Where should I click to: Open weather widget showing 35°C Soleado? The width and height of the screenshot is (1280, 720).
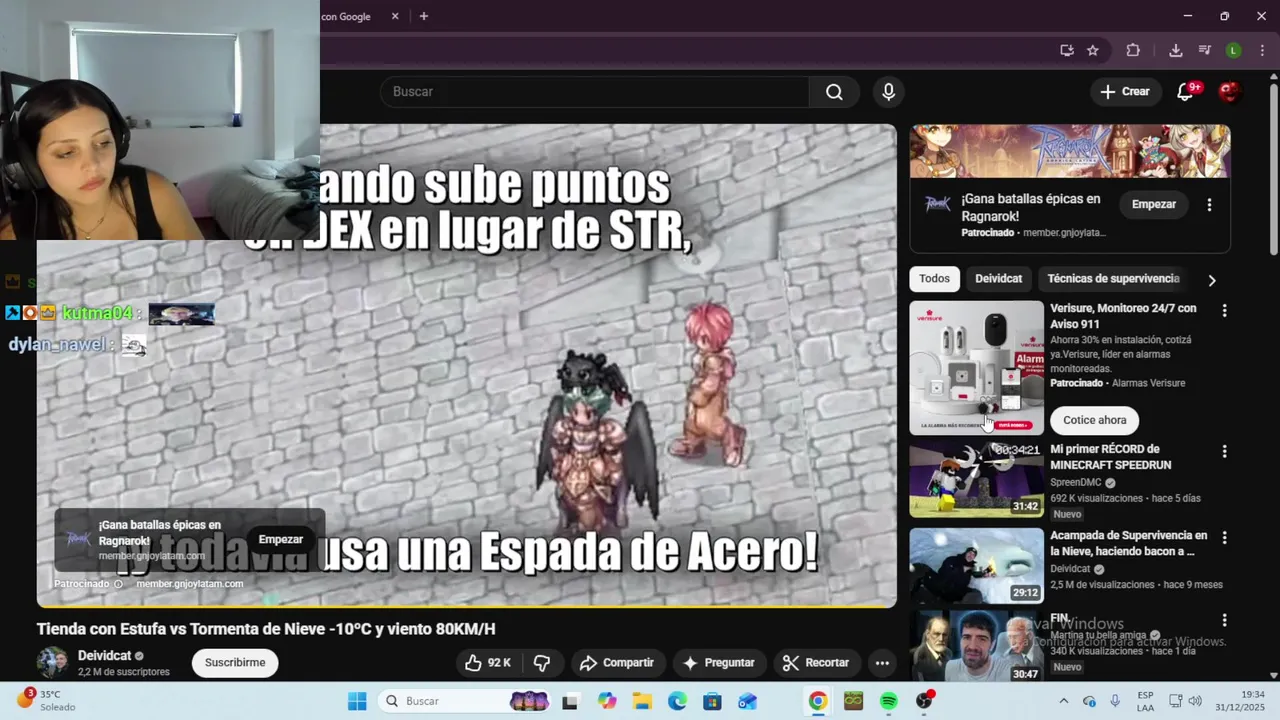click(46, 700)
